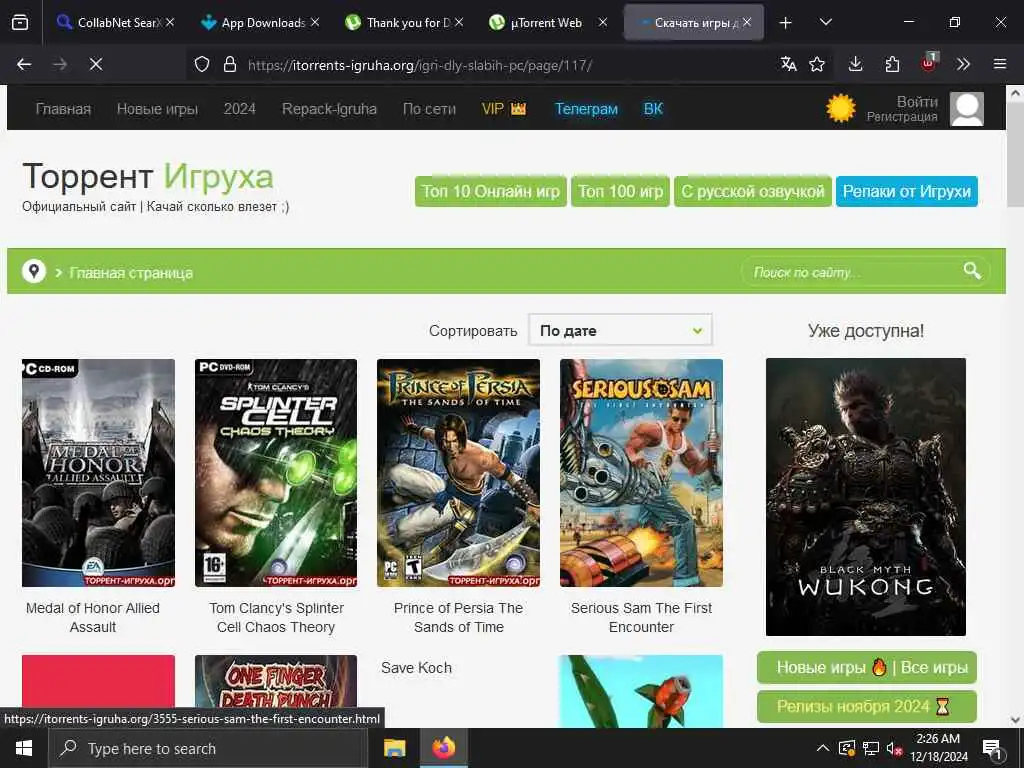Viewport: 1024px width, 768px height.
Task: Click Торрент Игруха site logo
Action: [148, 176]
